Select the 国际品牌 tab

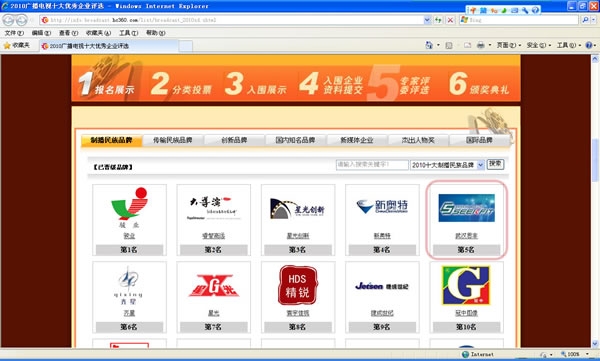tap(479, 140)
